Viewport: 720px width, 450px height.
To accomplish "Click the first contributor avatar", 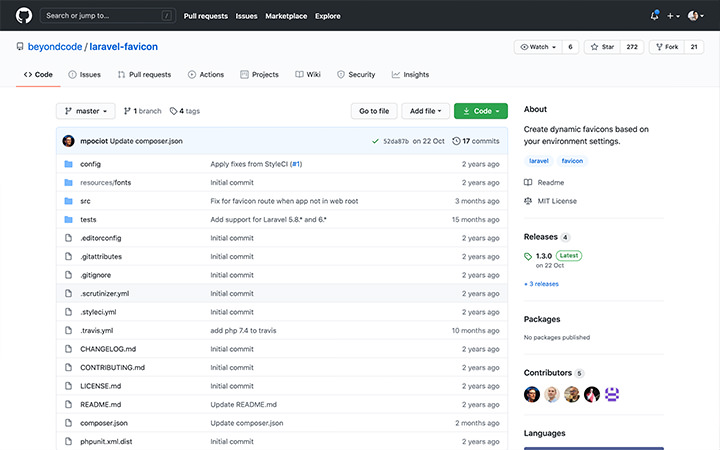I will click(x=532, y=394).
